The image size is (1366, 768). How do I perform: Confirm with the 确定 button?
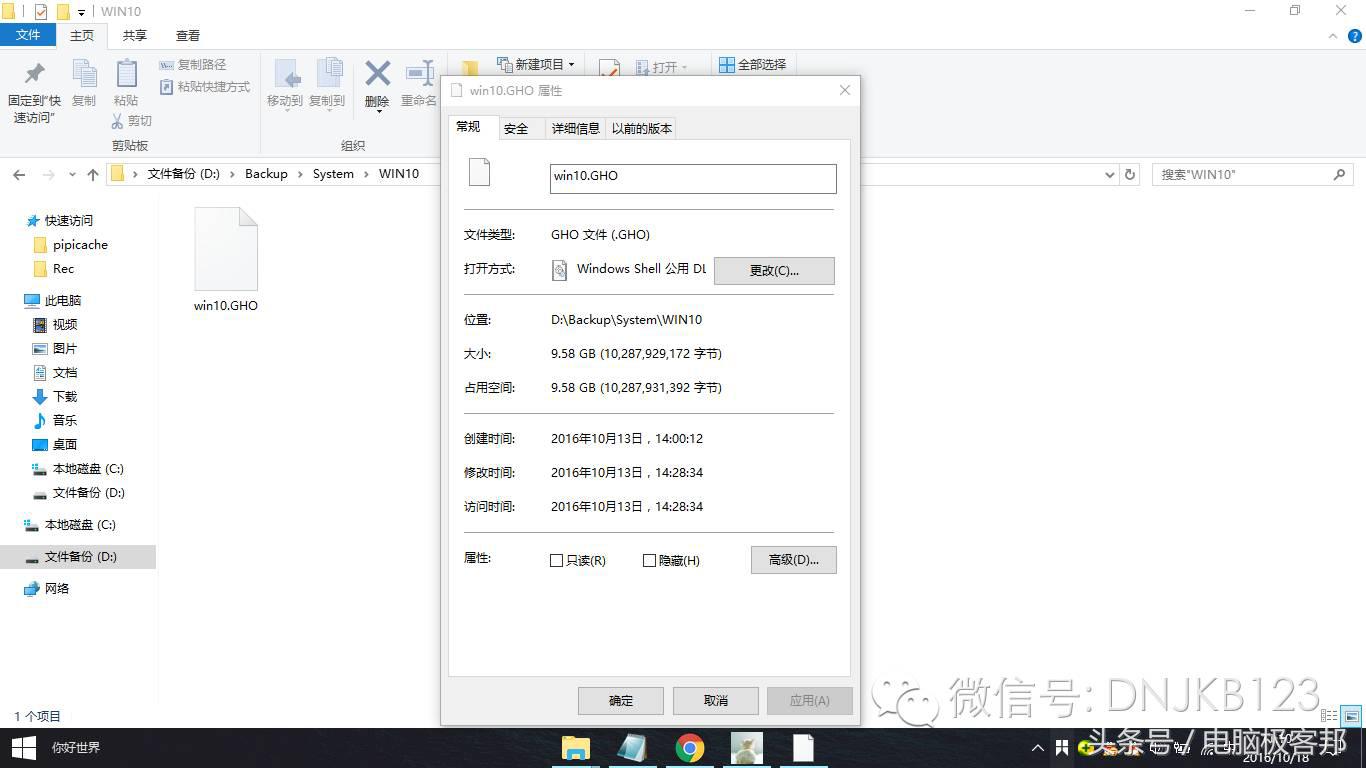620,700
